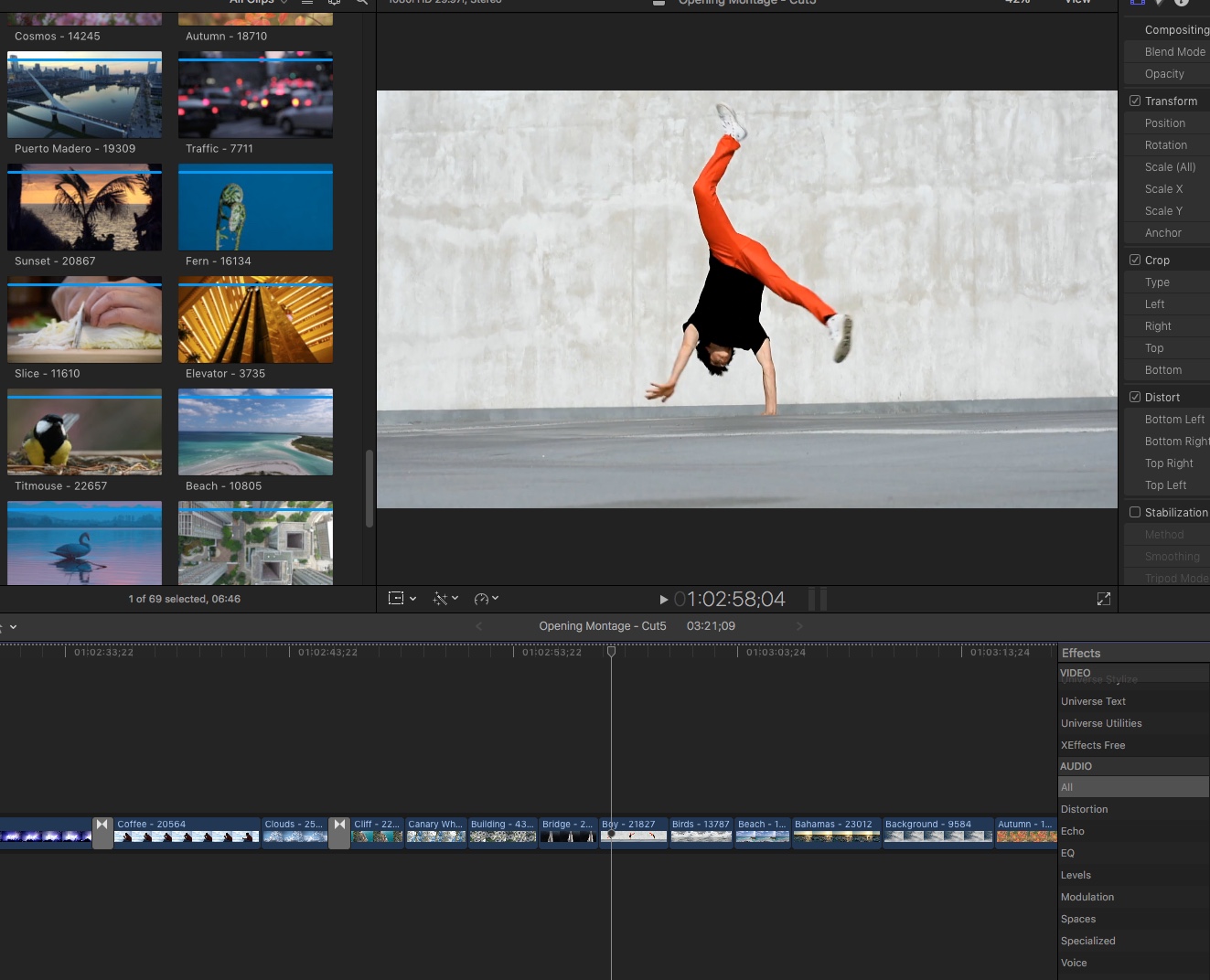Click the Opening Montage - Cut5 project title
Viewport: 1210px width, 980px height.
click(x=602, y=626)
